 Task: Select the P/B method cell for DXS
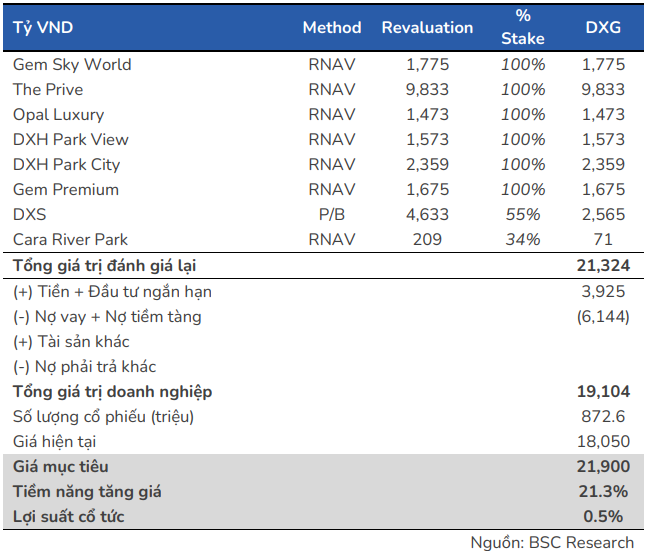tap(331, 214)
